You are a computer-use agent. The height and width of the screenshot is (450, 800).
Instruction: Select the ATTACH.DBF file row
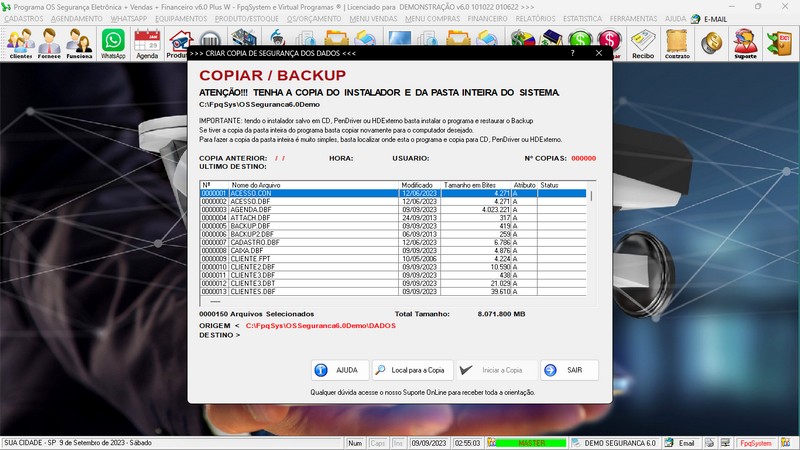point(393,218)
